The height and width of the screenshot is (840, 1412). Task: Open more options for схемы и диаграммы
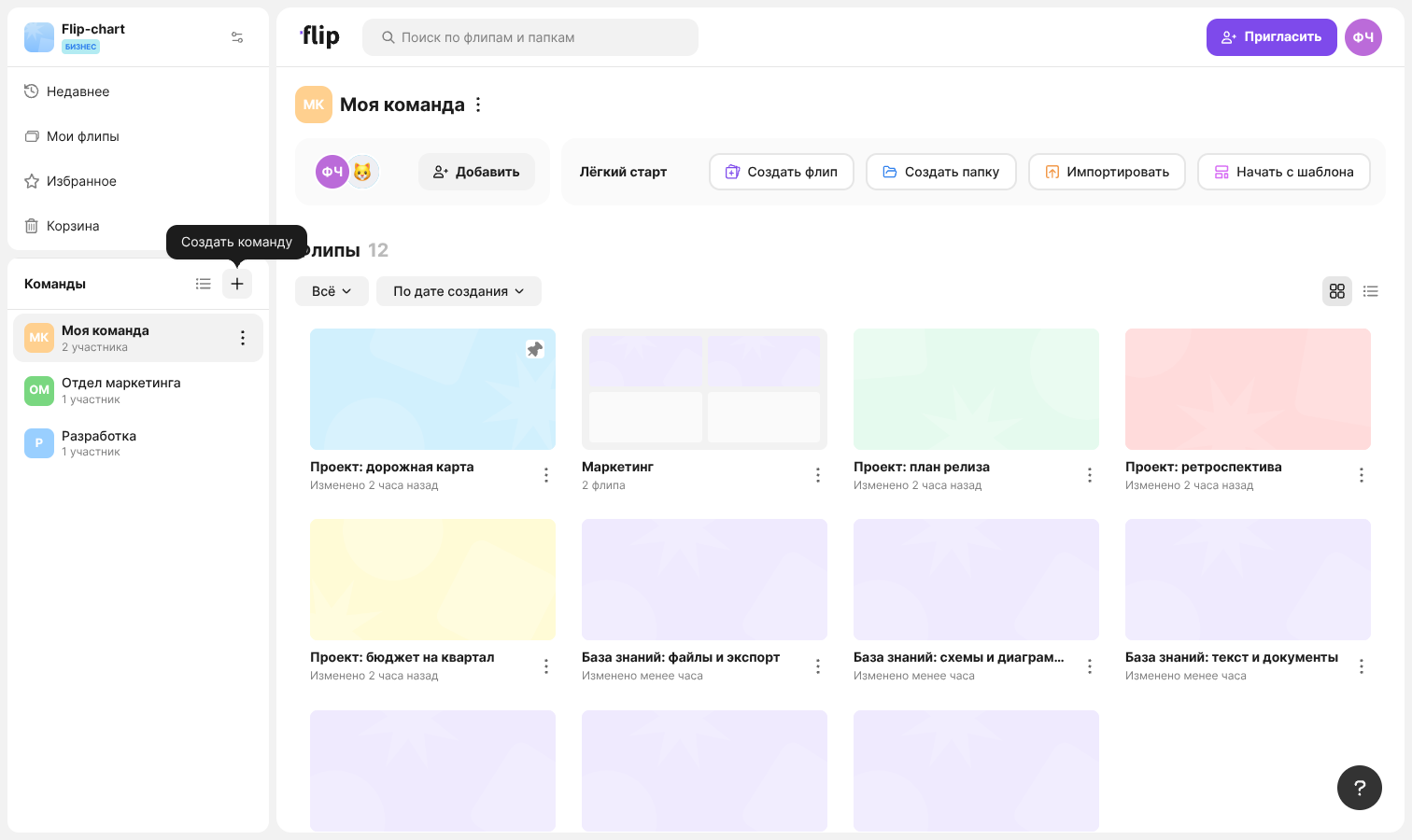pyautogui.click(x=1090, y=666)
